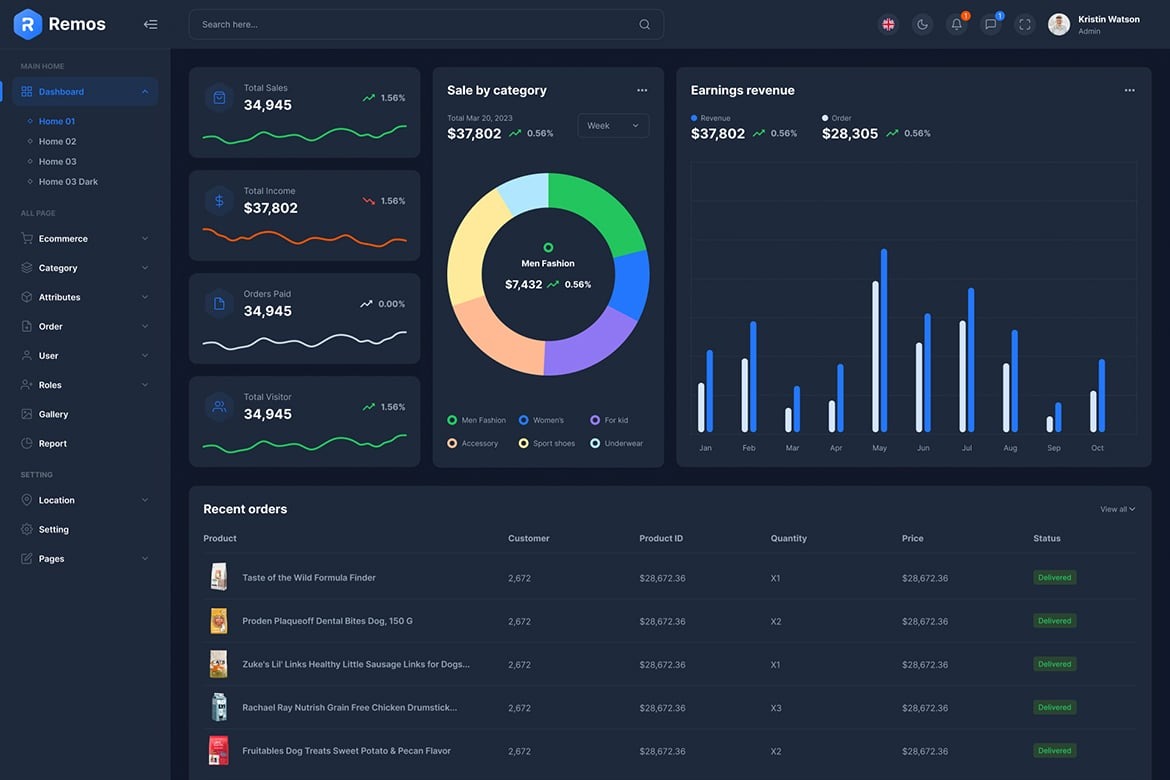
Task: Enter fullscreen using the expand icon
Action: tap(1022, 22)
